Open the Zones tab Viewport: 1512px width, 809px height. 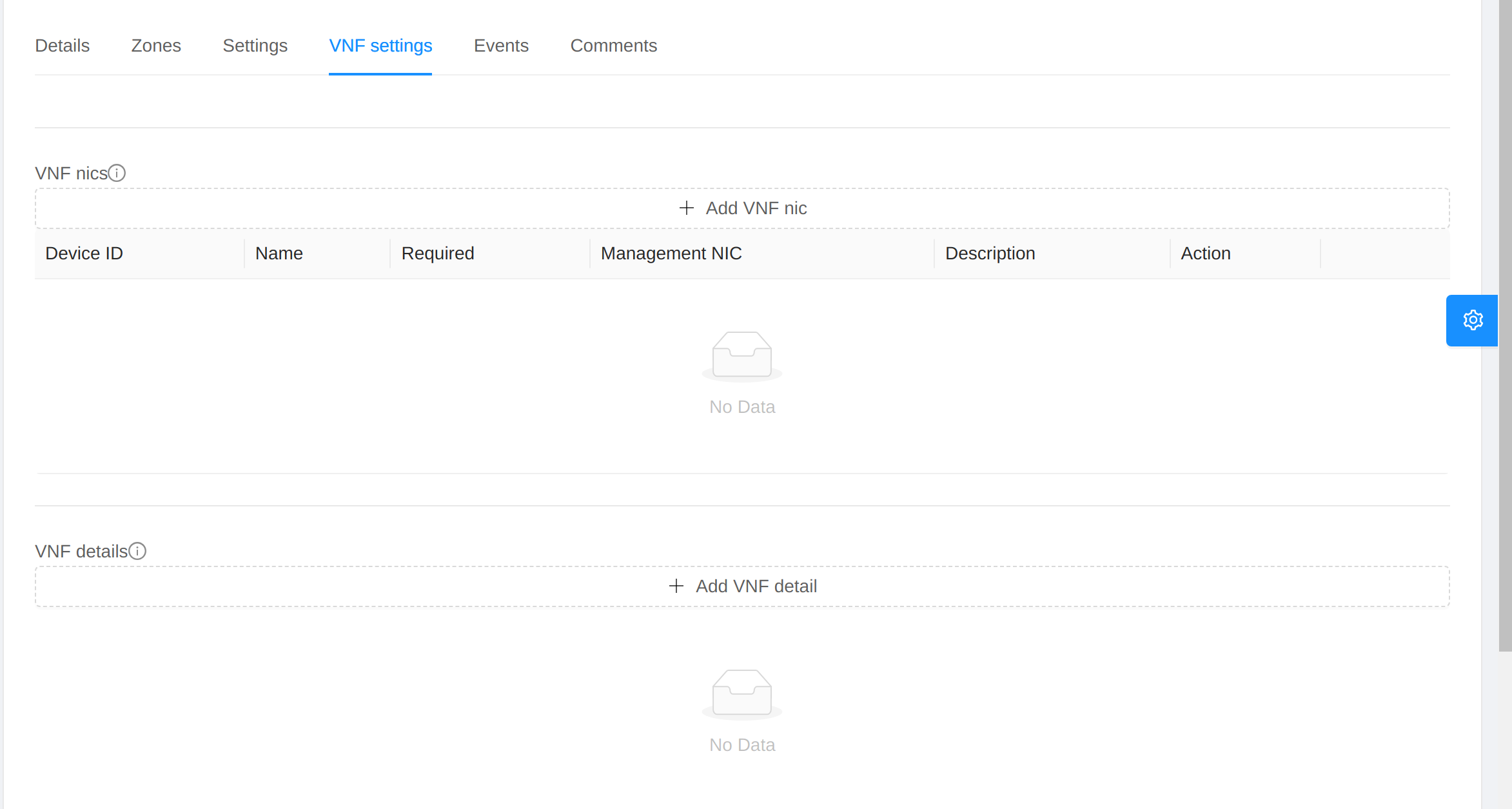156,45
